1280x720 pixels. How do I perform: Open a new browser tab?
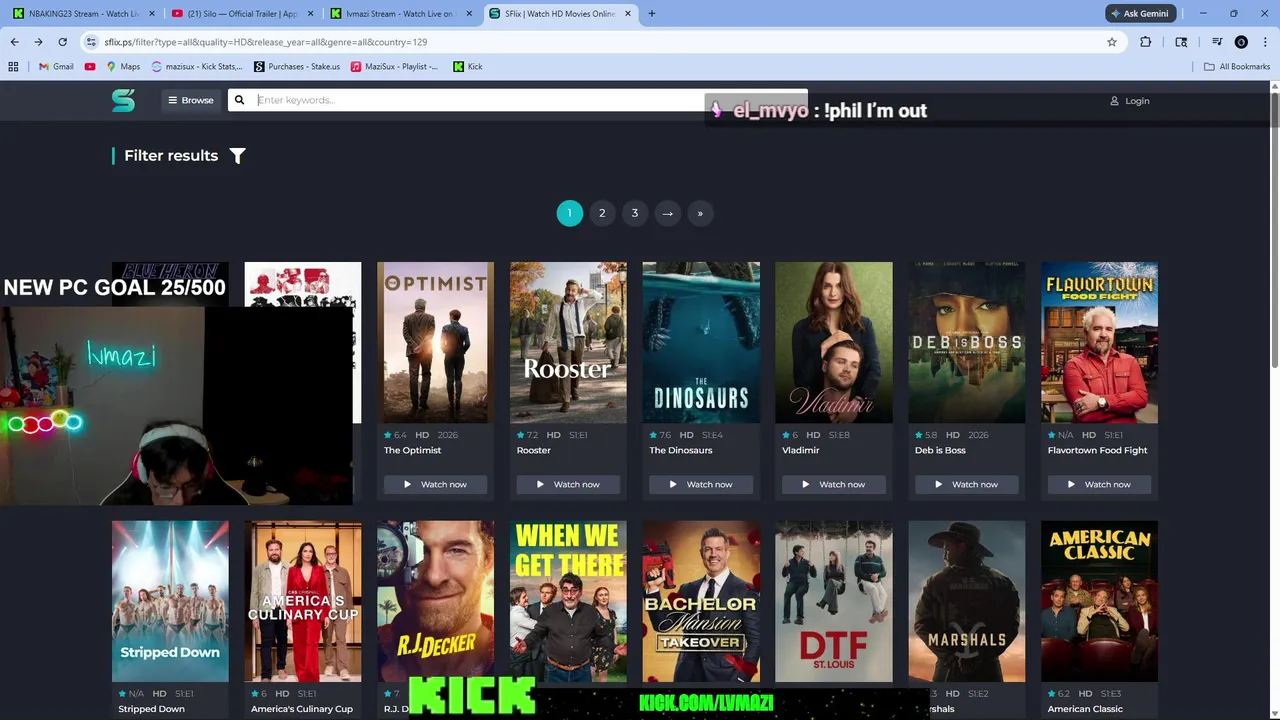pyautogui.click(x=651, y=14)
